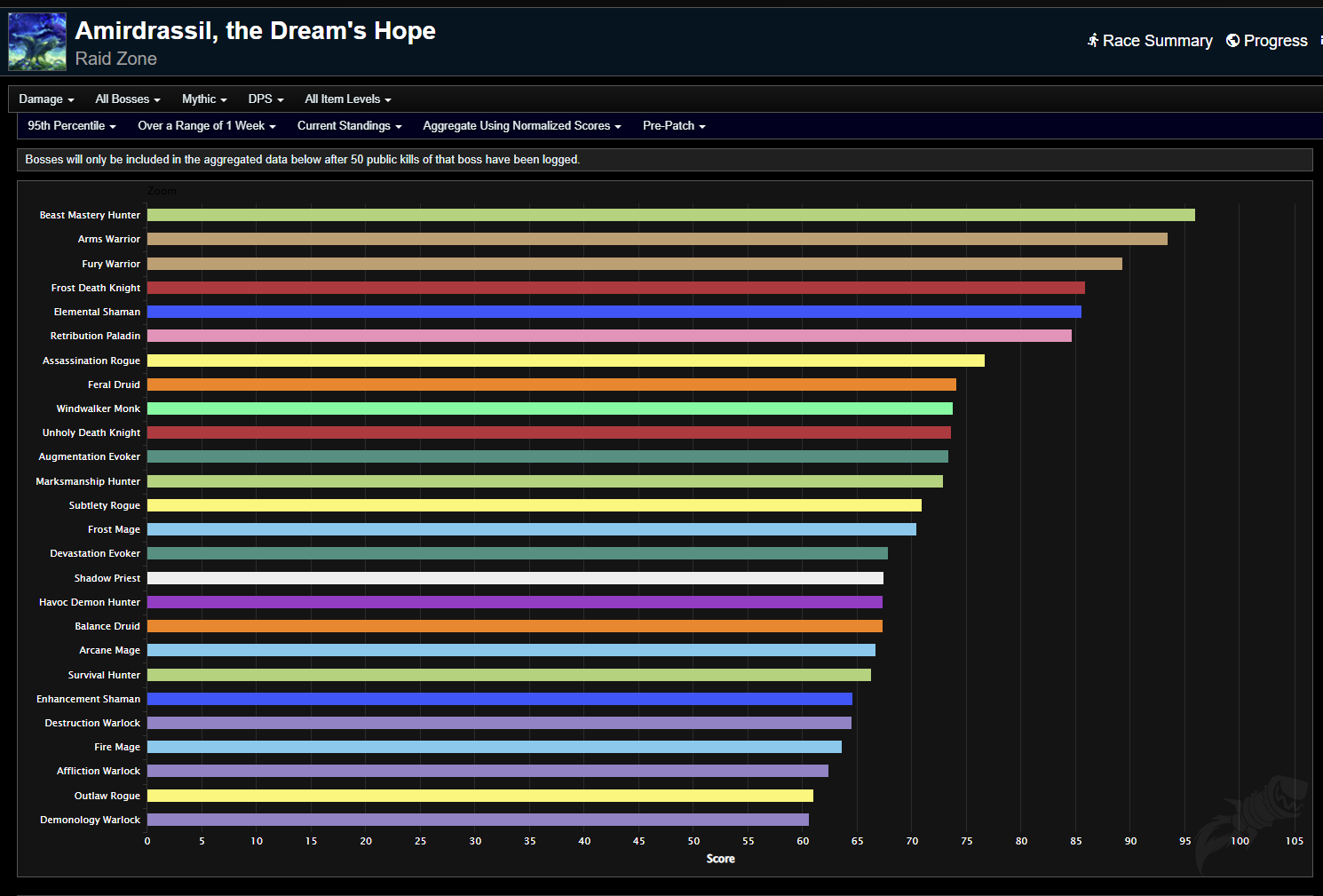Expand the Mythic difficulty dropdown
This screenshot has width=1323, height=896.
point(203,99)
